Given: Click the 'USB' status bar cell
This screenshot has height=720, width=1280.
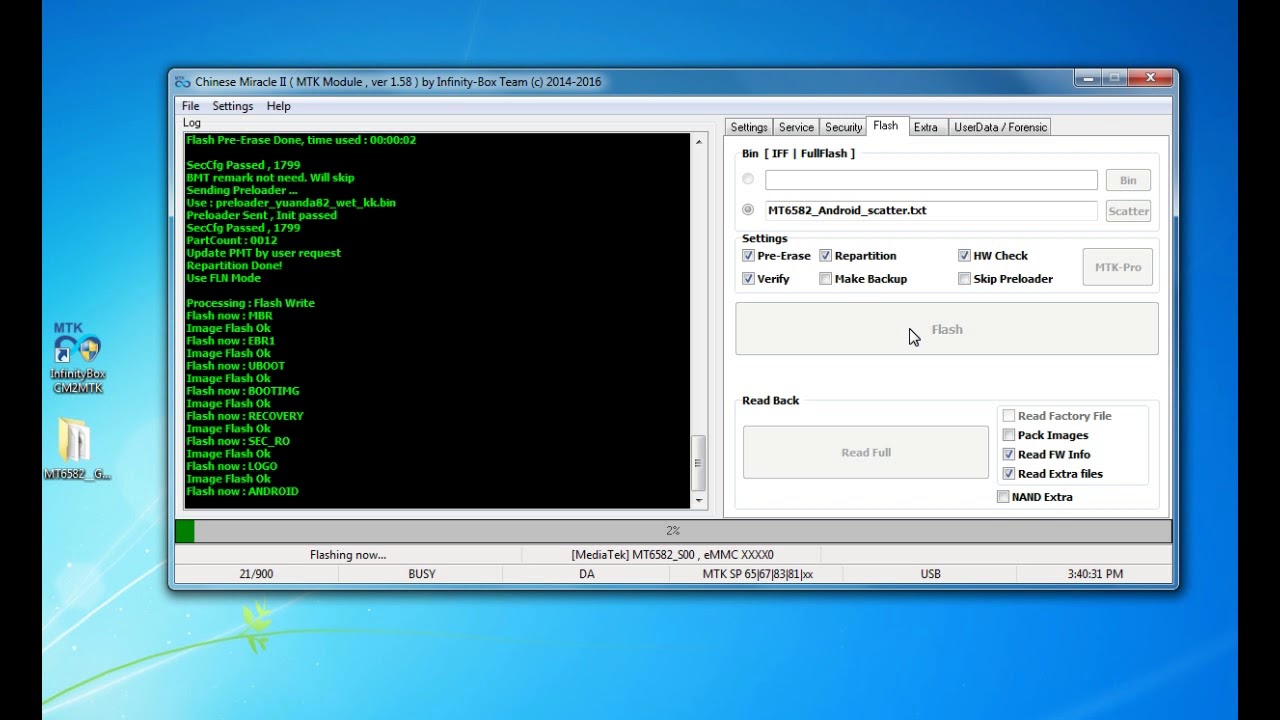Looking at the screenshot, I should pyautogui.click(x=930, y=574).
